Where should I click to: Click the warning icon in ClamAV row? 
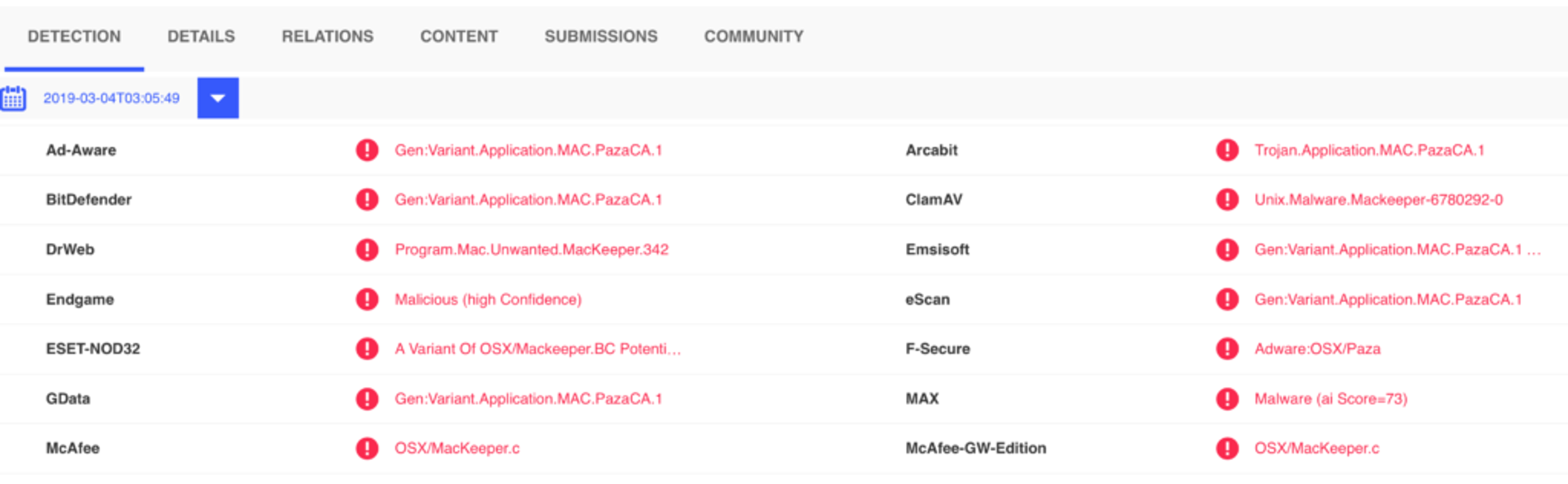click(1227, 200)
